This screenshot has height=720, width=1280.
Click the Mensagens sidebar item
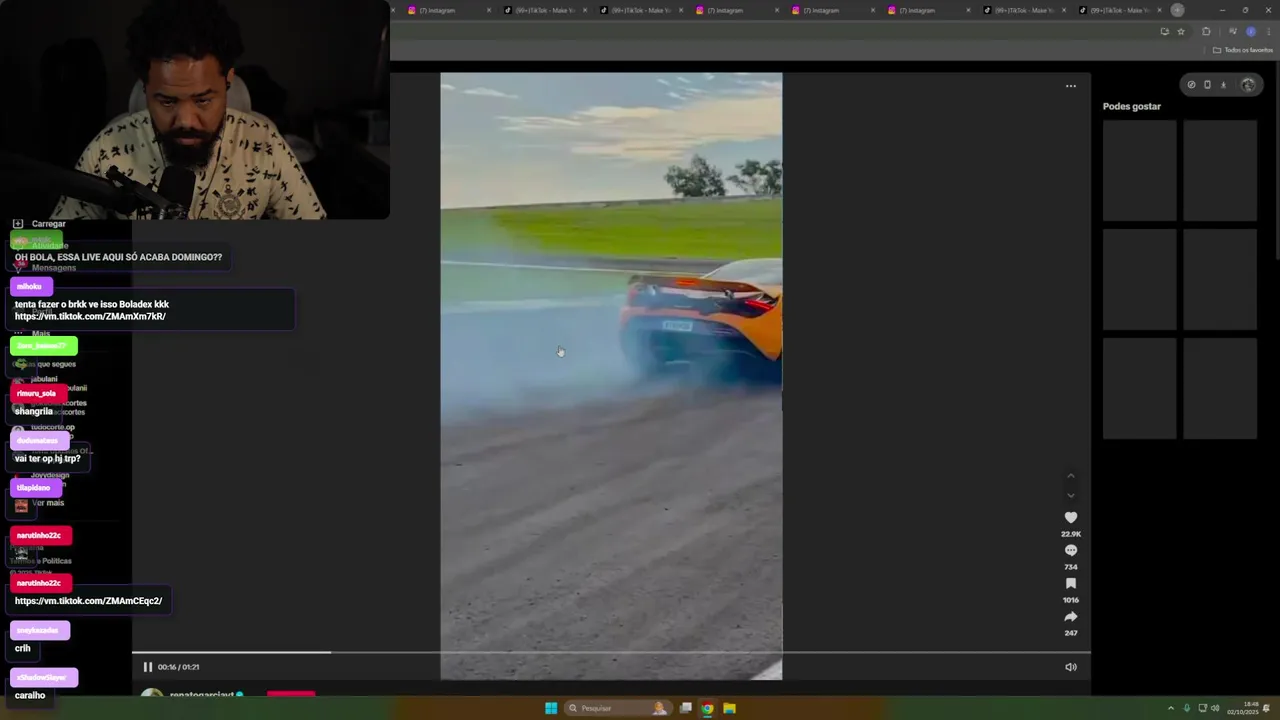(x=53, y=268)
